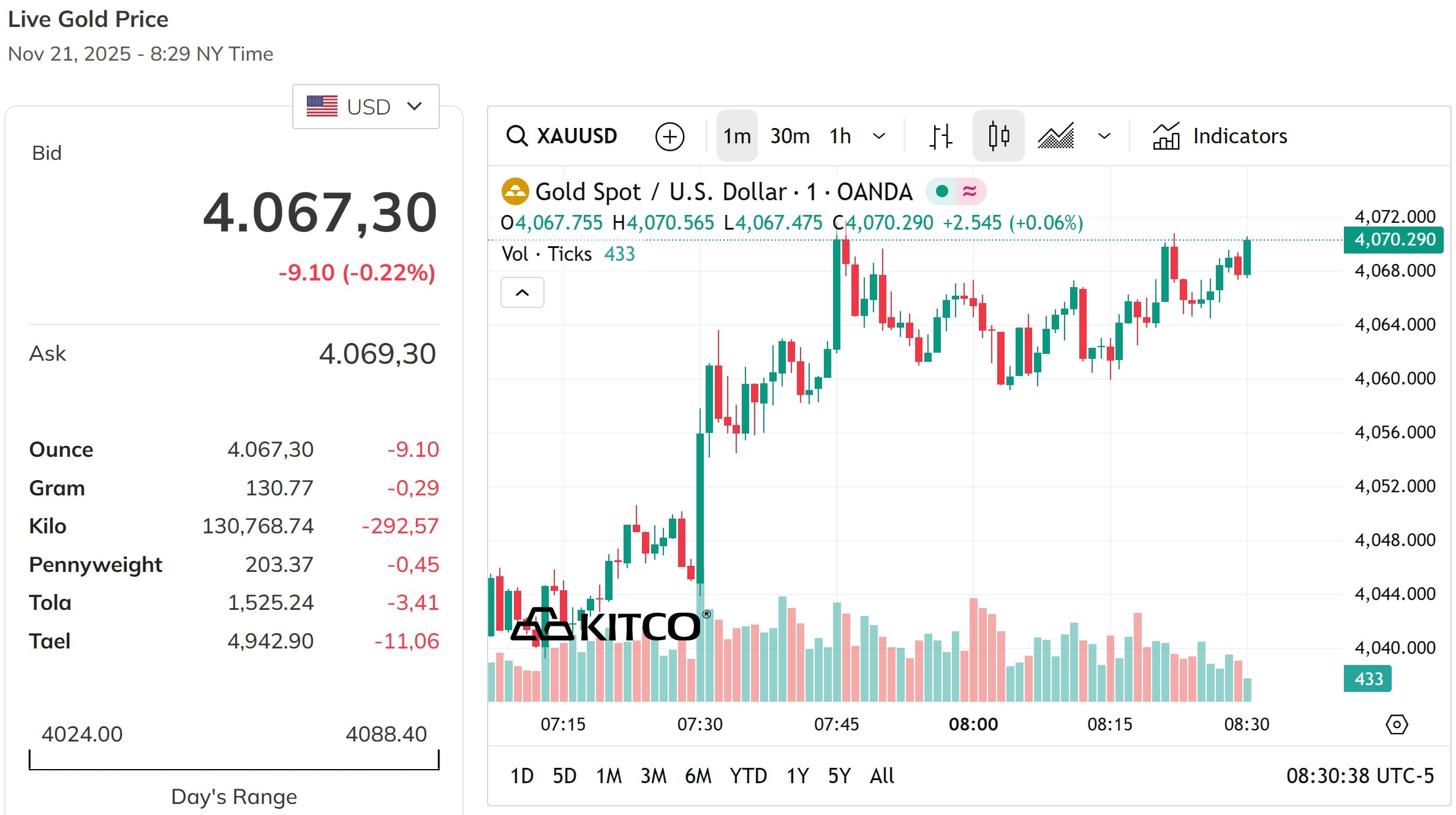
Task: Choose the area chart style icon
Action: (1057, 136)
